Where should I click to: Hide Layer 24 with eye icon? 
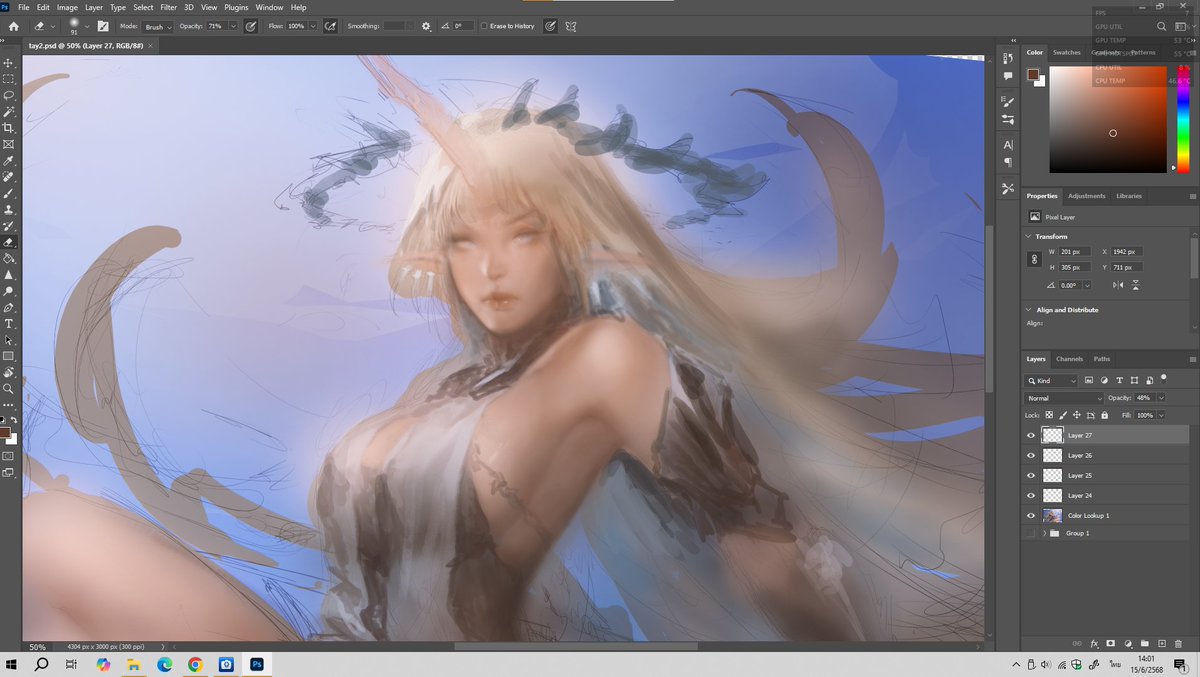1031,495
